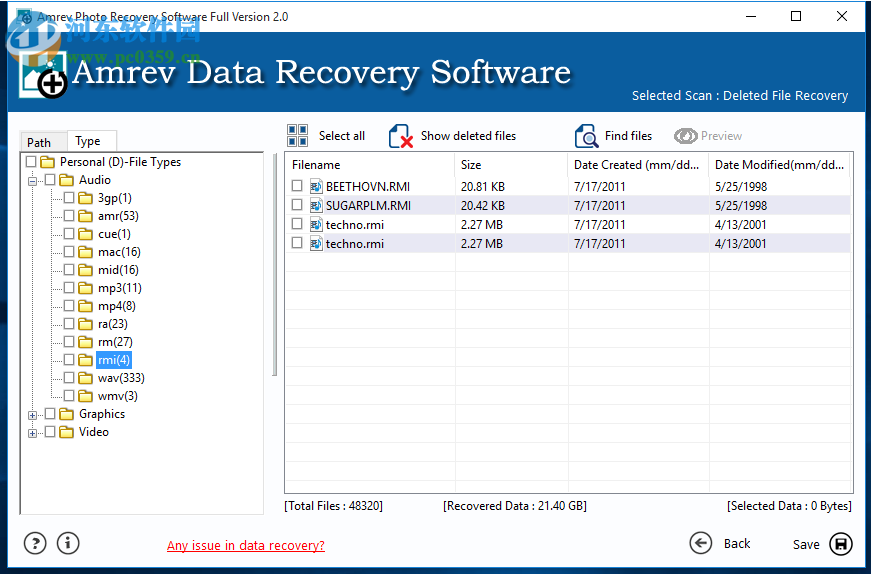Click the mp3(11) folder icon

coord(86,288)
